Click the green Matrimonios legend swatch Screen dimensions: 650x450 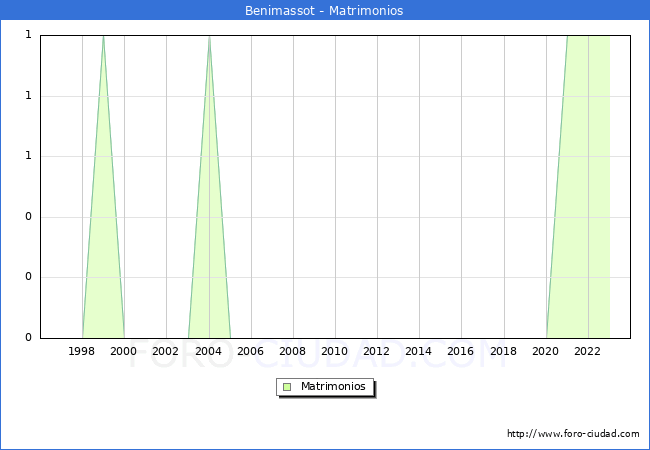pos(287,387)
